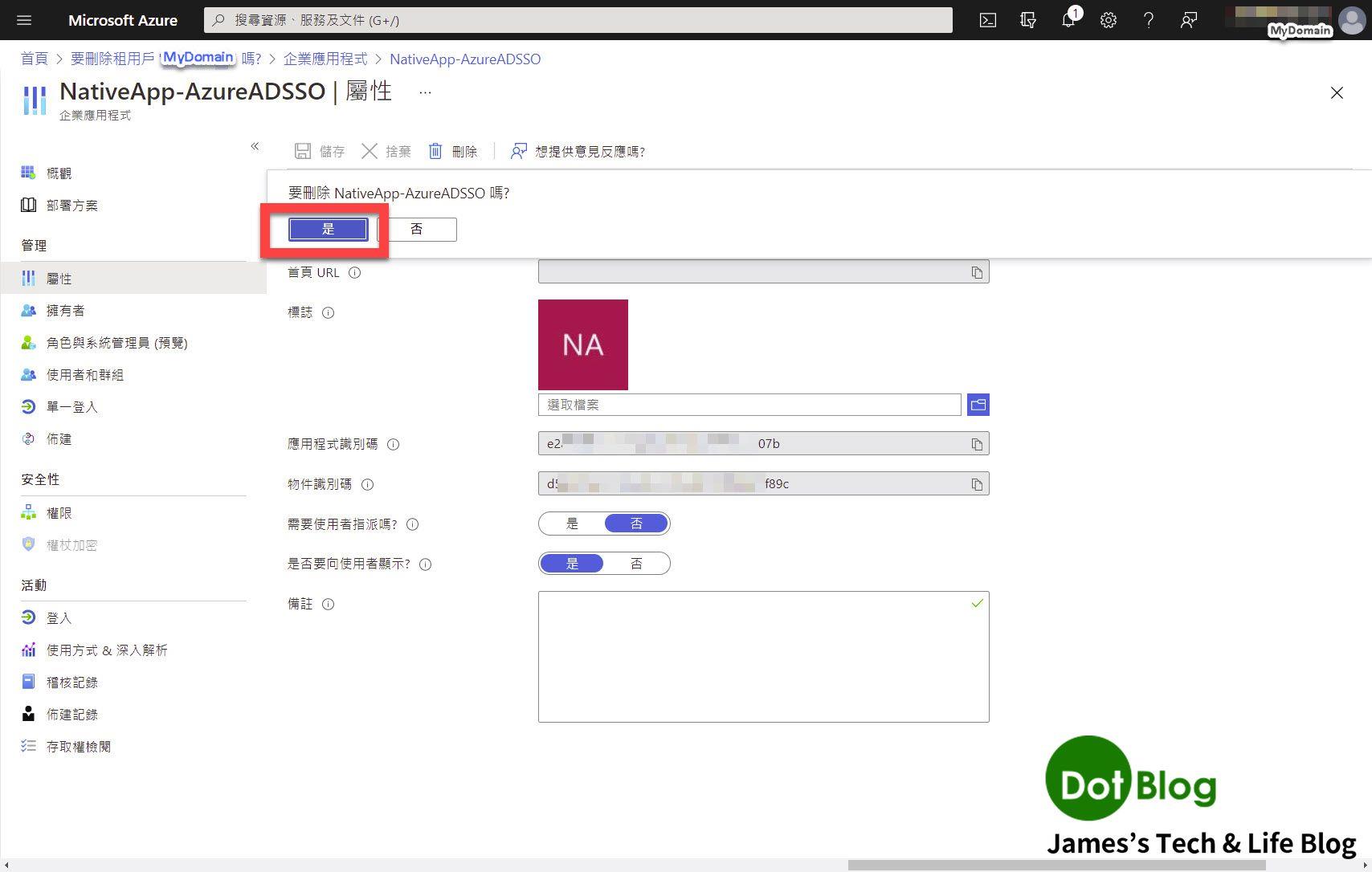This screenshot has width=1372, height=872.
Task: Set 需要使用者指派 to 是
Action: (x=572, y=524)
